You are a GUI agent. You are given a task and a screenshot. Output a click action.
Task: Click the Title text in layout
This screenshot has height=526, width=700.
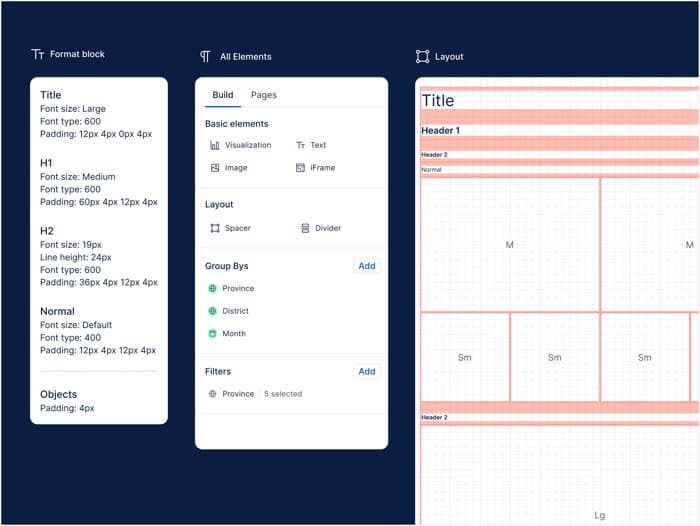[x=438, y=101]
